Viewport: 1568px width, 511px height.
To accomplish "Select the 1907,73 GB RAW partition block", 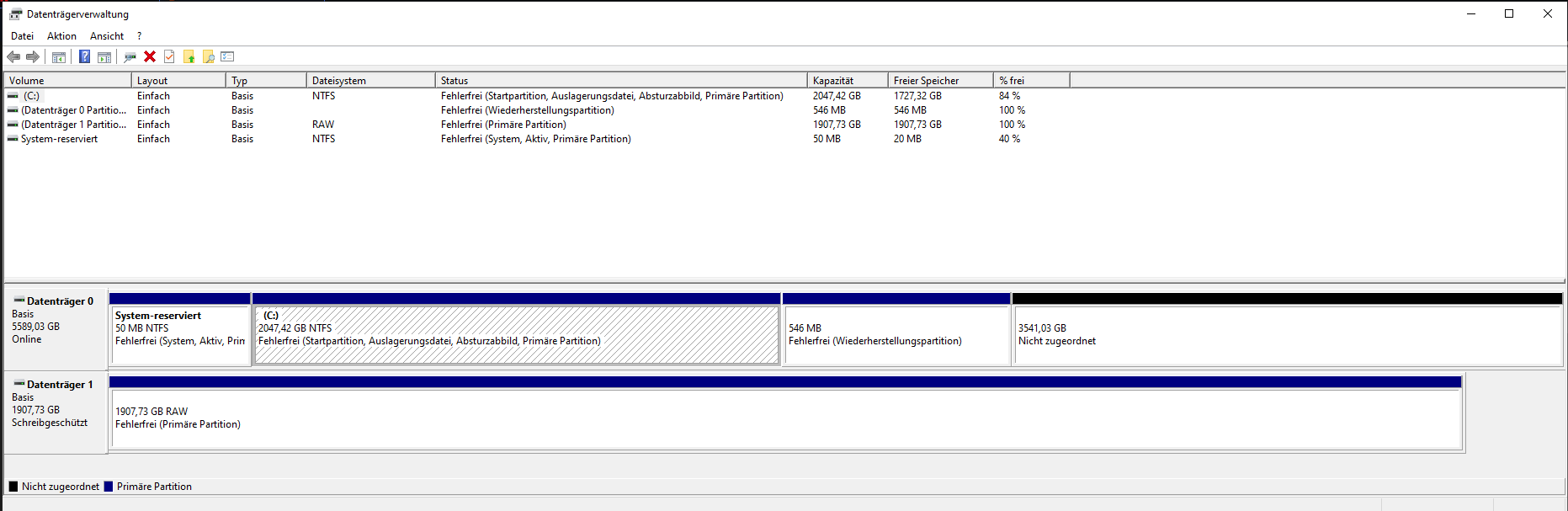I will pyautogui.click(x=786, y=413).
